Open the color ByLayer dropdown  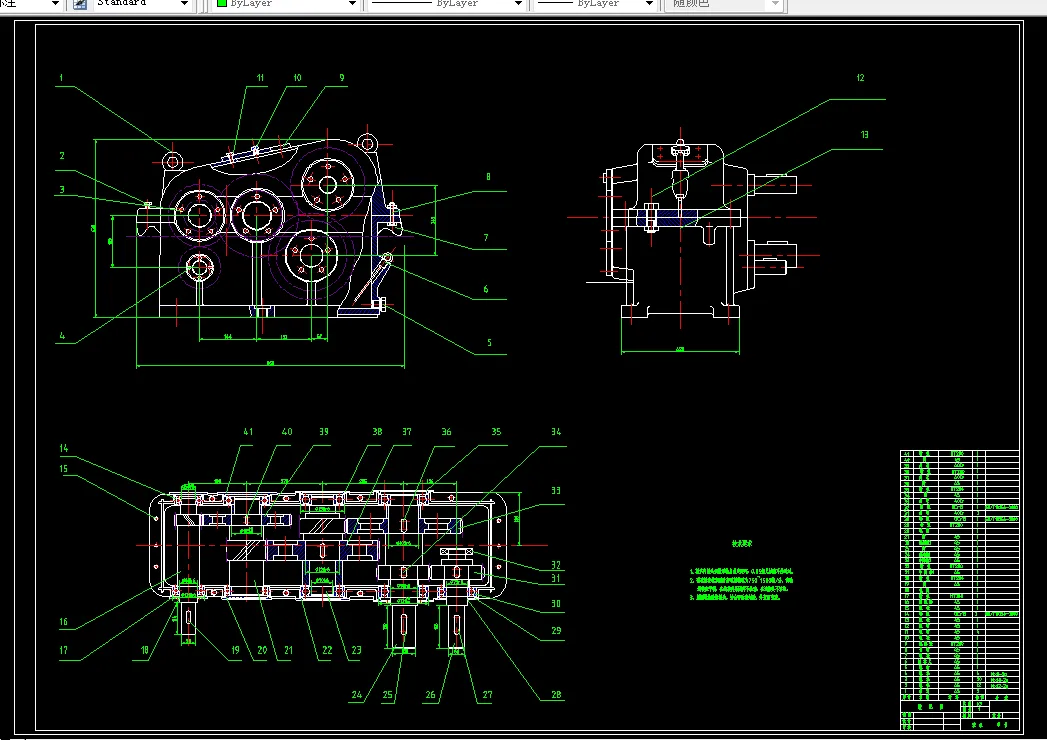352,3
